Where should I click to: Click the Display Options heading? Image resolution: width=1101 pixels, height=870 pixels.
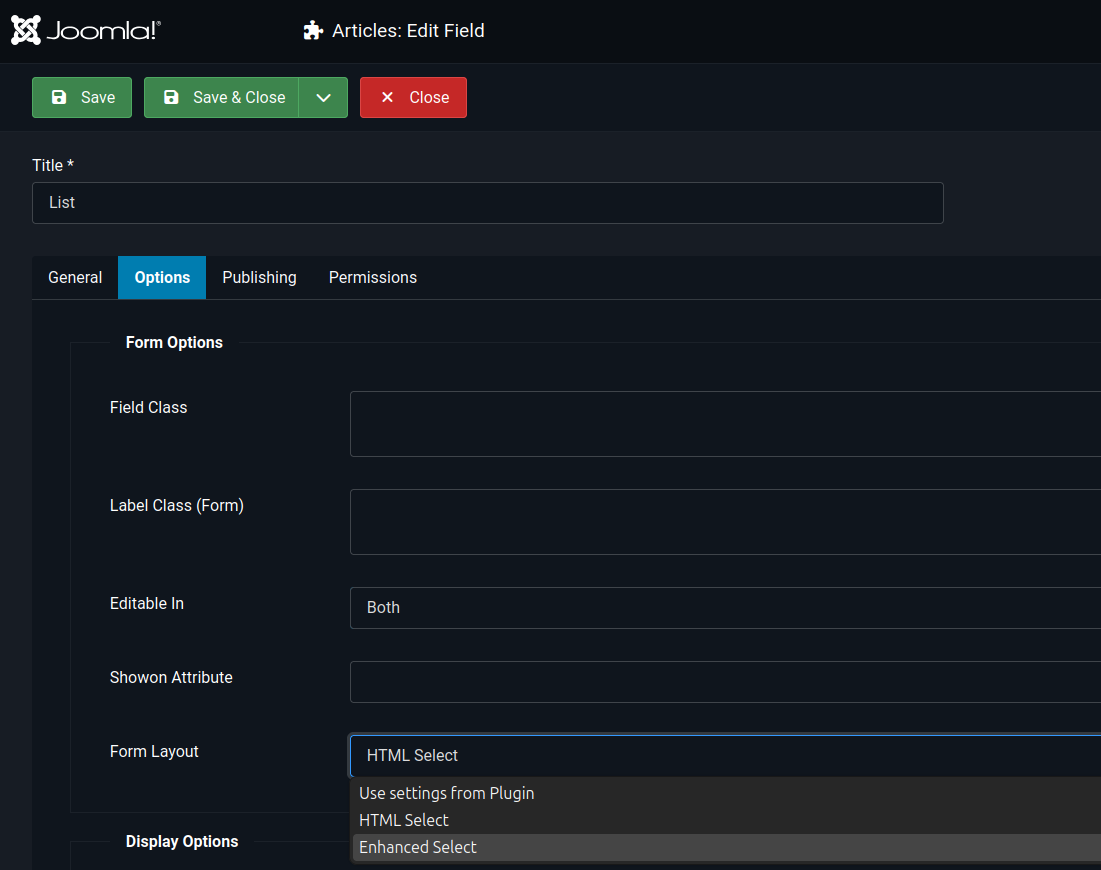tap(182, 841)
